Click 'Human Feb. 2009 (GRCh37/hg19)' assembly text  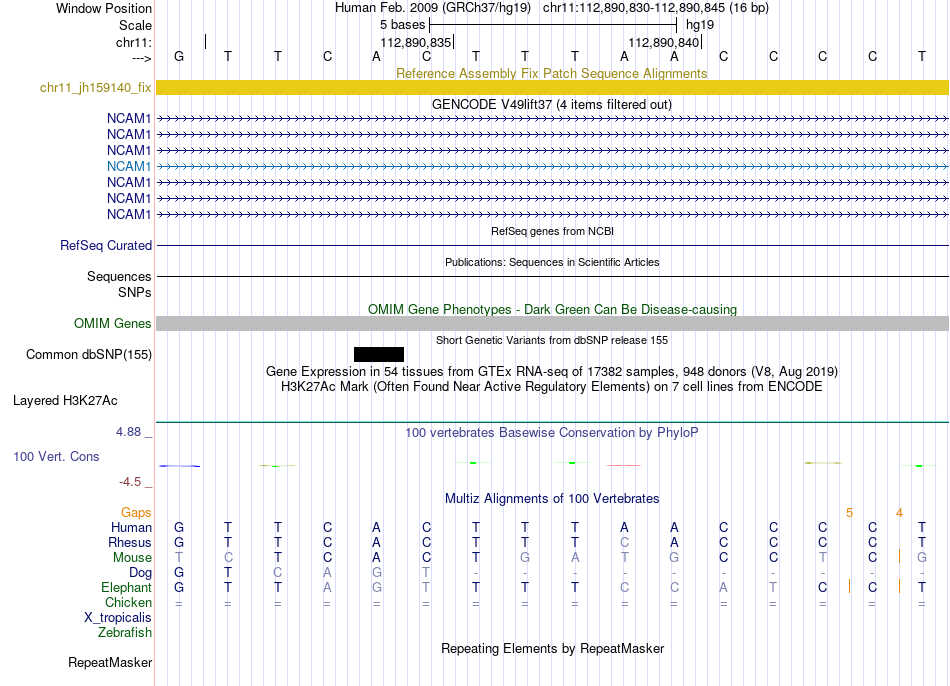point(433,8)
